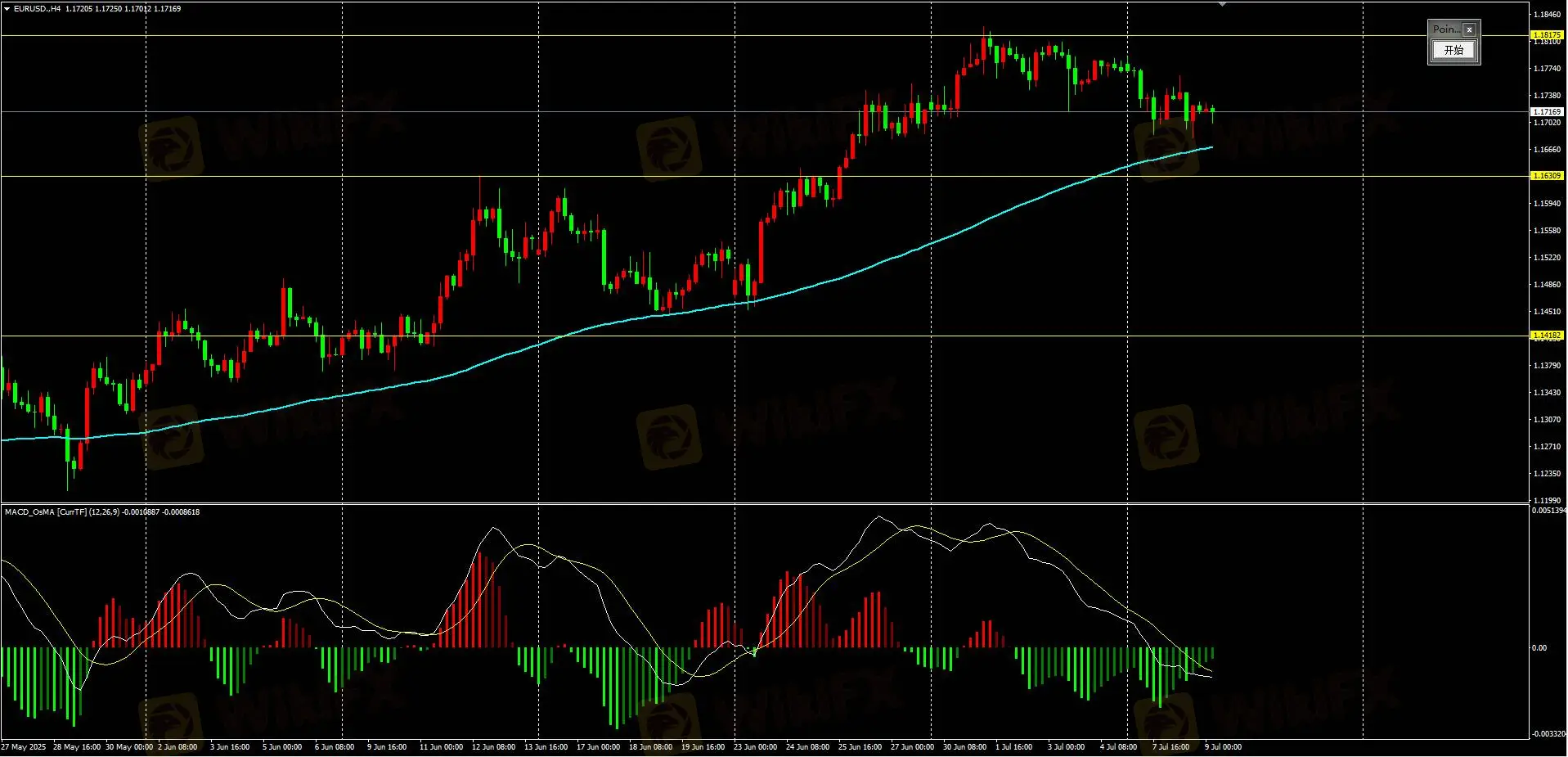The image size is (1568, 757).
Task: Click the 27 May 2025 date label
Action: (24, 747)
